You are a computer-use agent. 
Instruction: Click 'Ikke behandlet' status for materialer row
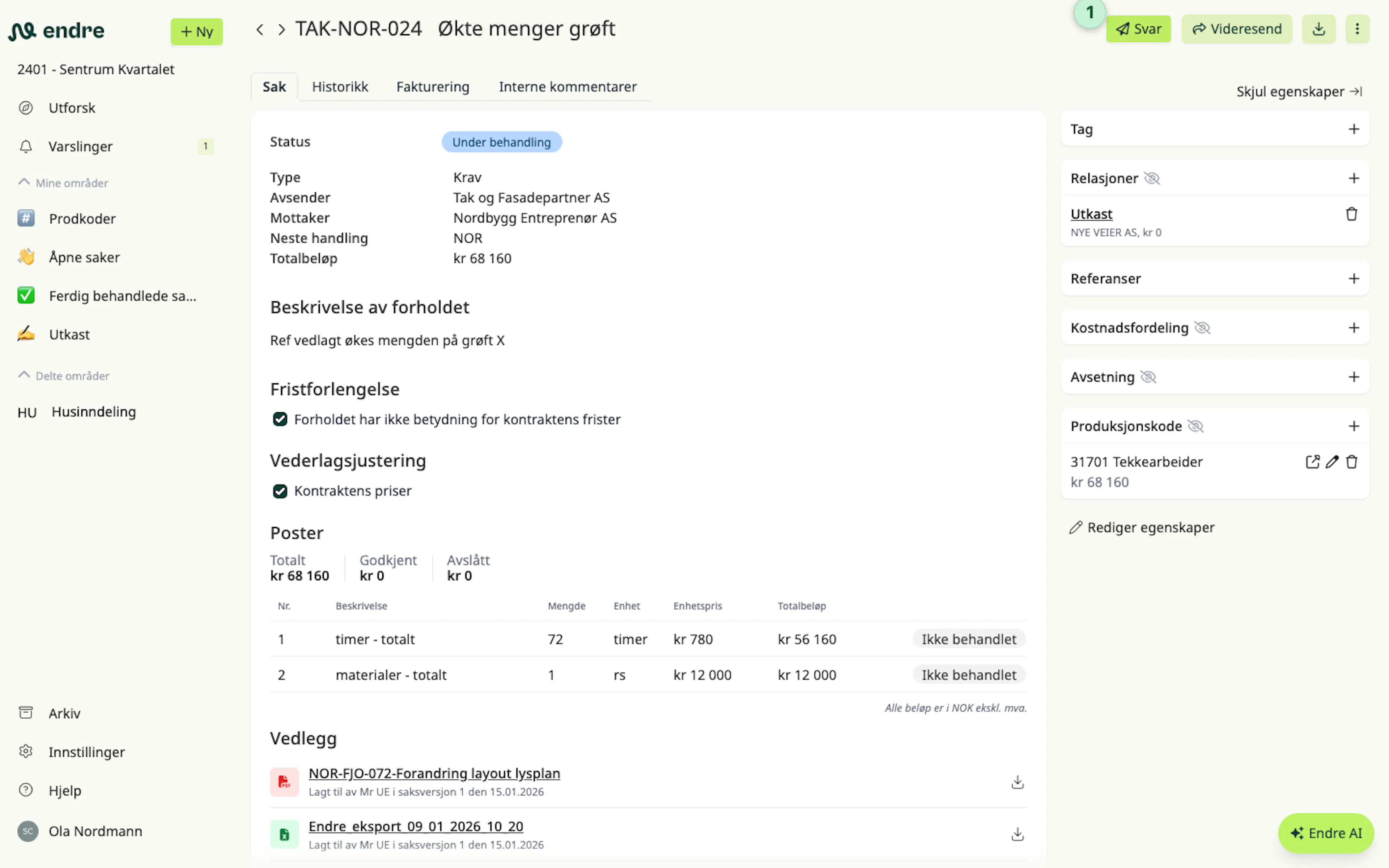point(969,675)
